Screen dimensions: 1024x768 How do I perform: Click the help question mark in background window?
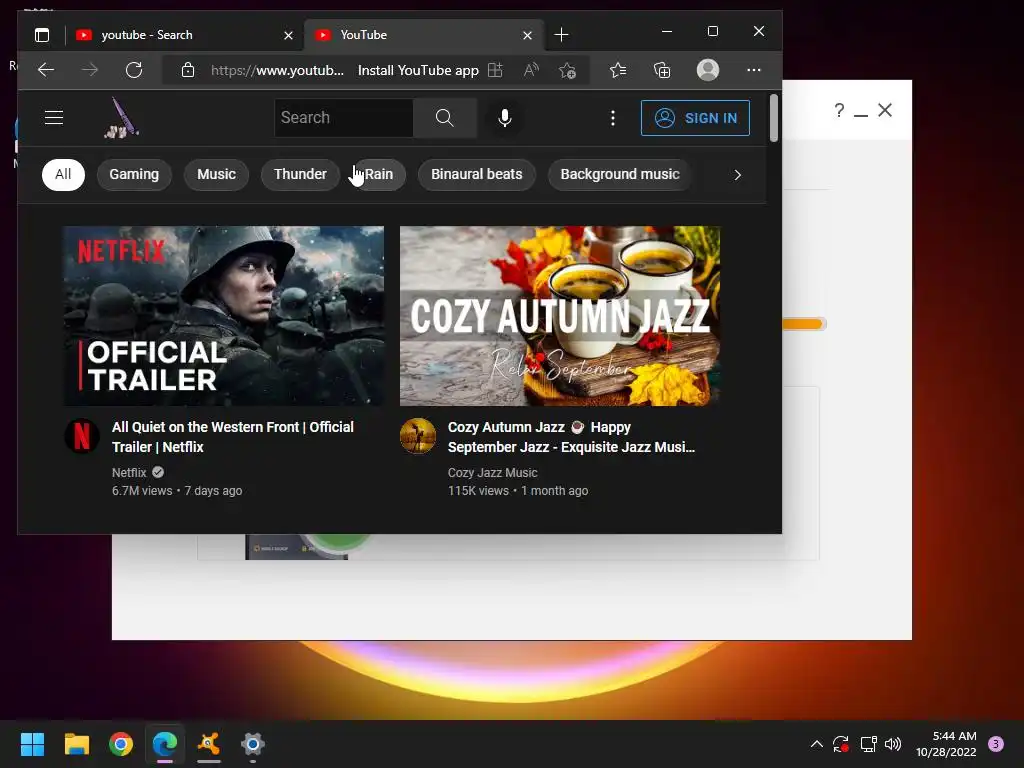pos(839,110)
